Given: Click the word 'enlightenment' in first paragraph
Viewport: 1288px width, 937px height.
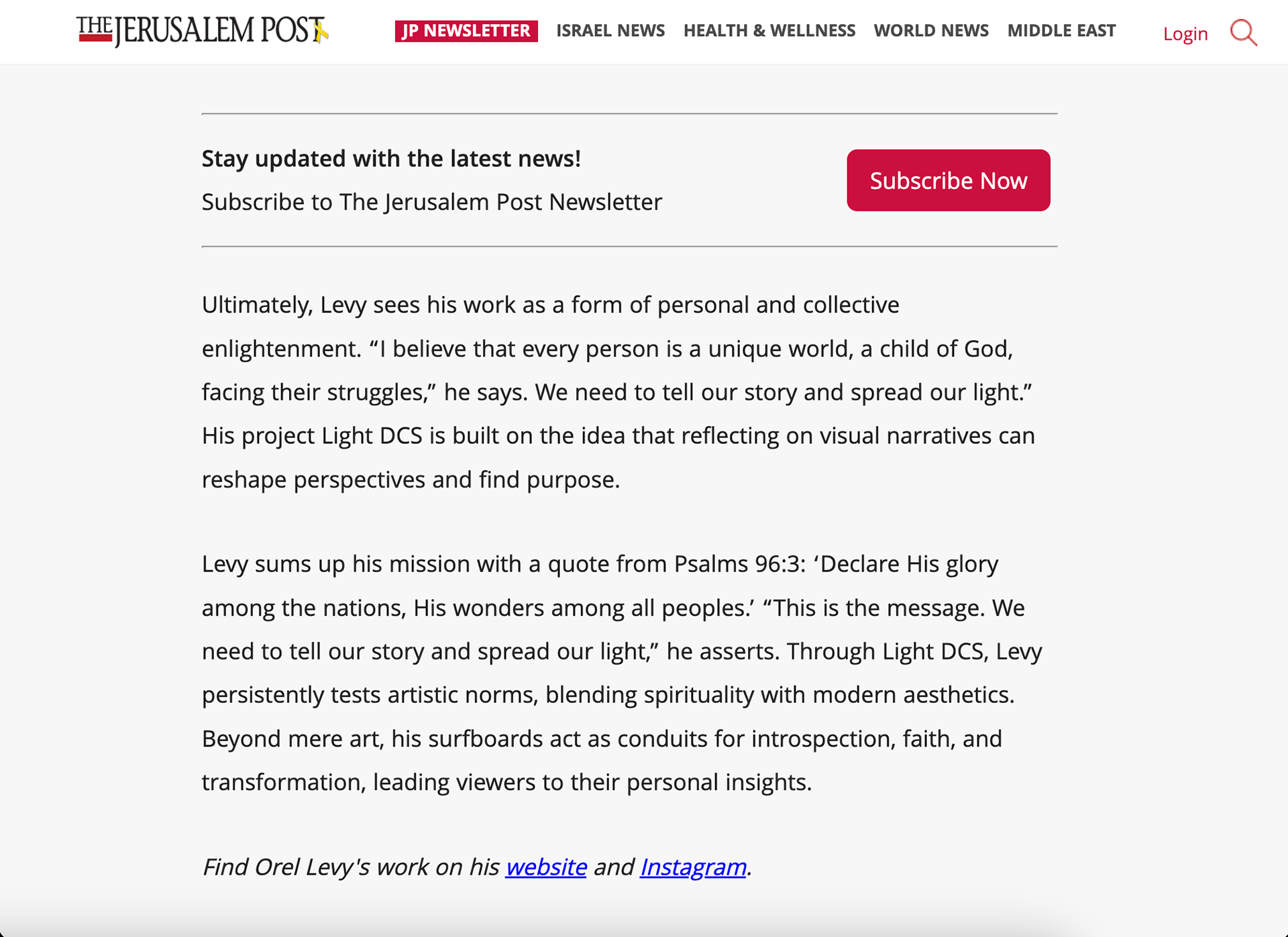Looking at the screenshot, I should (x=281, y=349).
